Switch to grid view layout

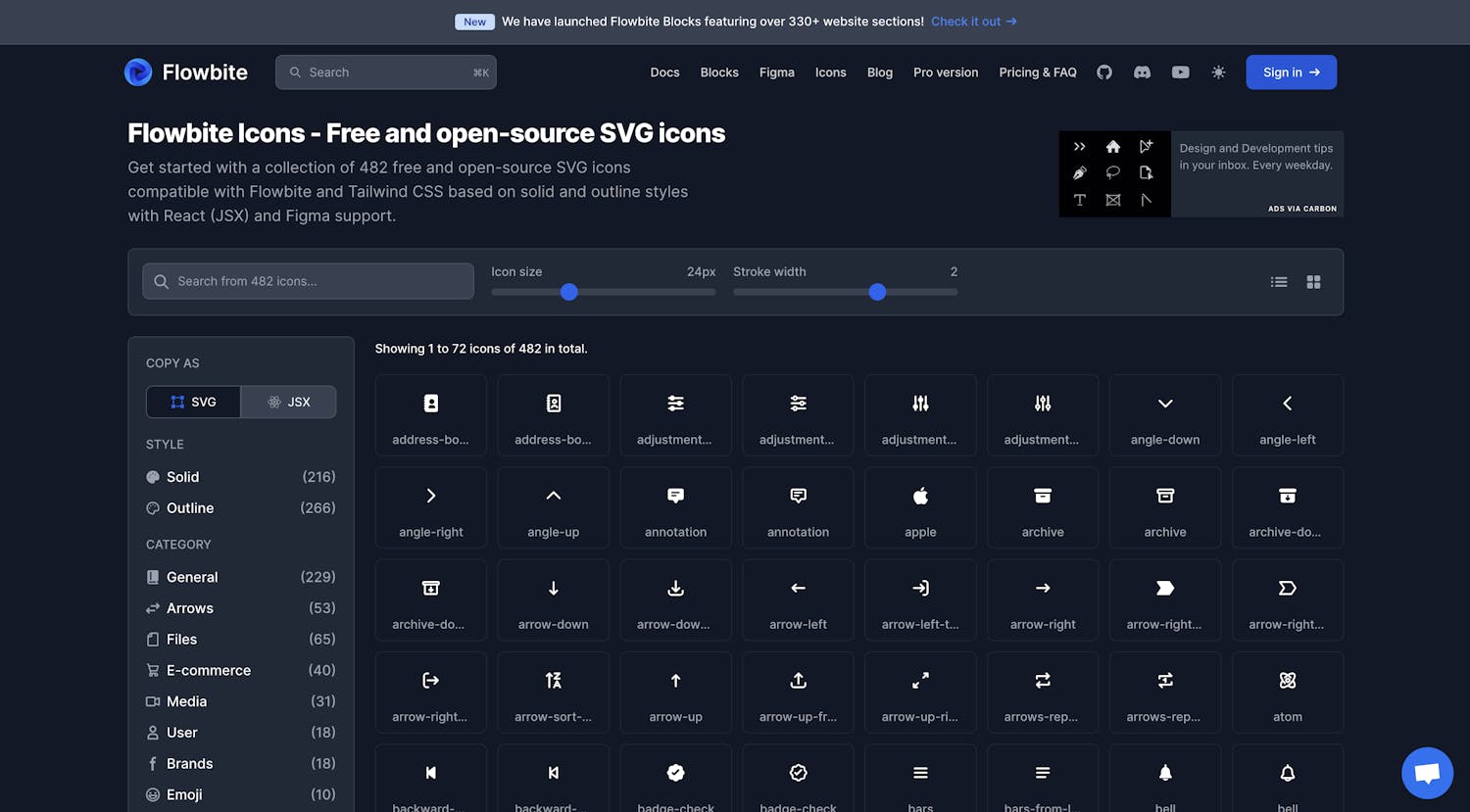pos(1313,282)
